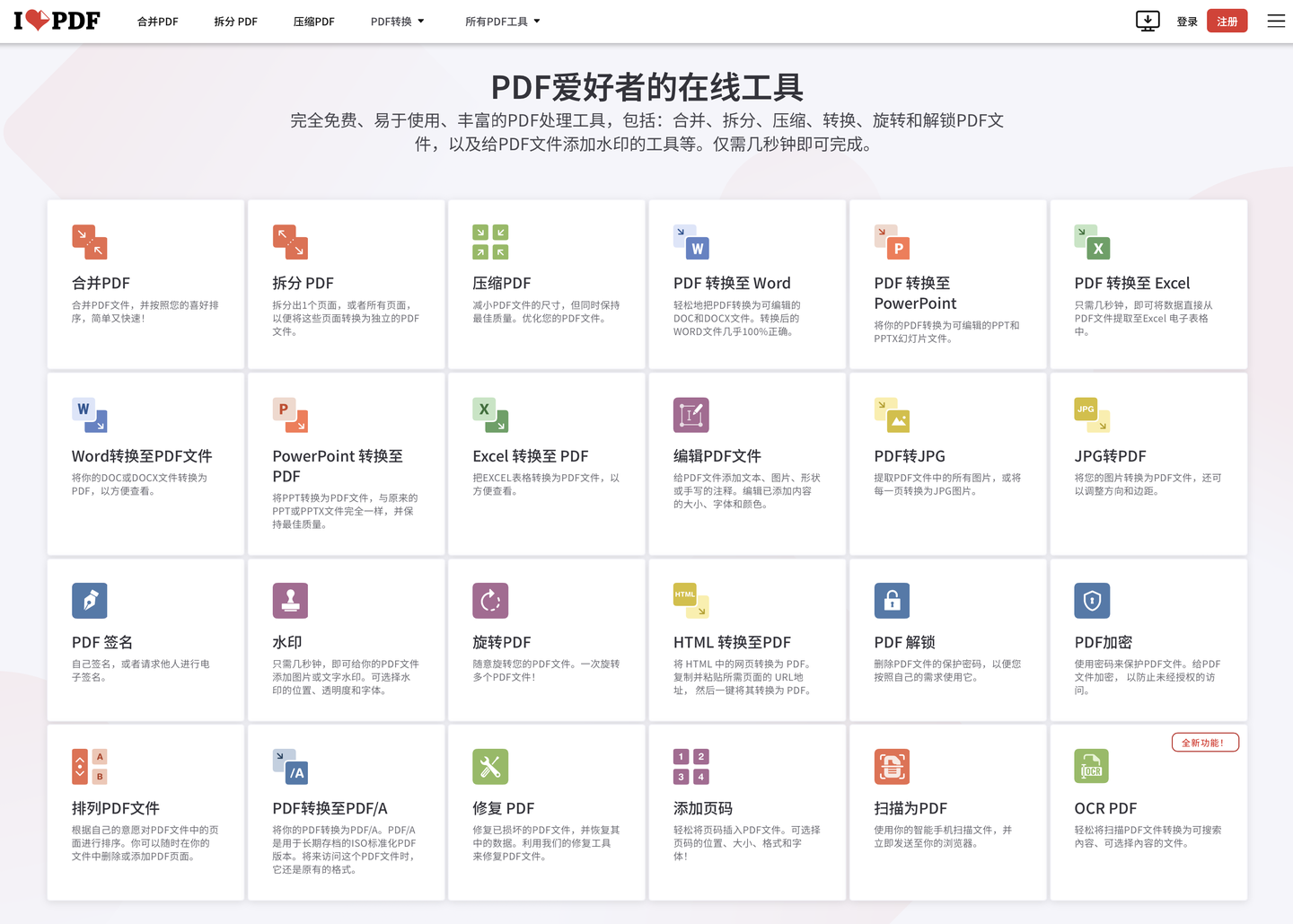
Task: Click the 水印 stamp icon
Action: tap(290, 601)
